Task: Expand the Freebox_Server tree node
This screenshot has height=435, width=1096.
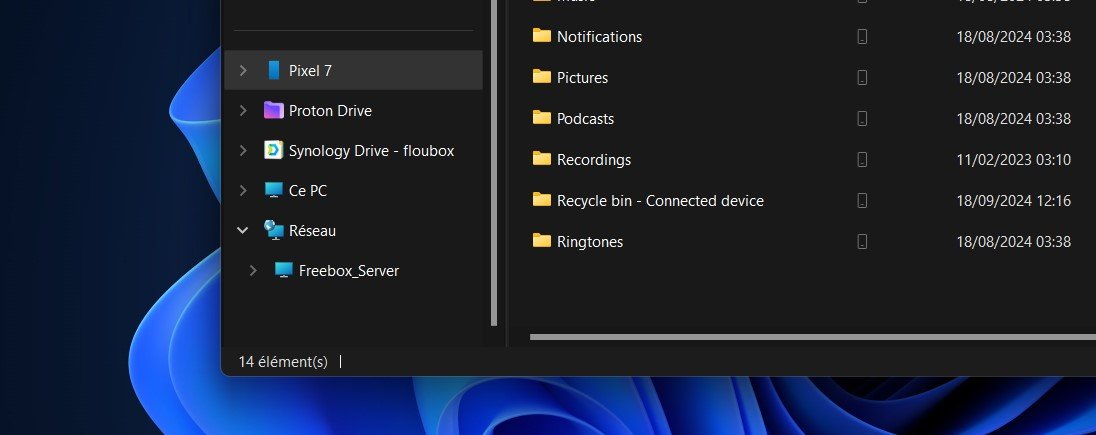Action: pyautogui.click(x=253, y=271)
